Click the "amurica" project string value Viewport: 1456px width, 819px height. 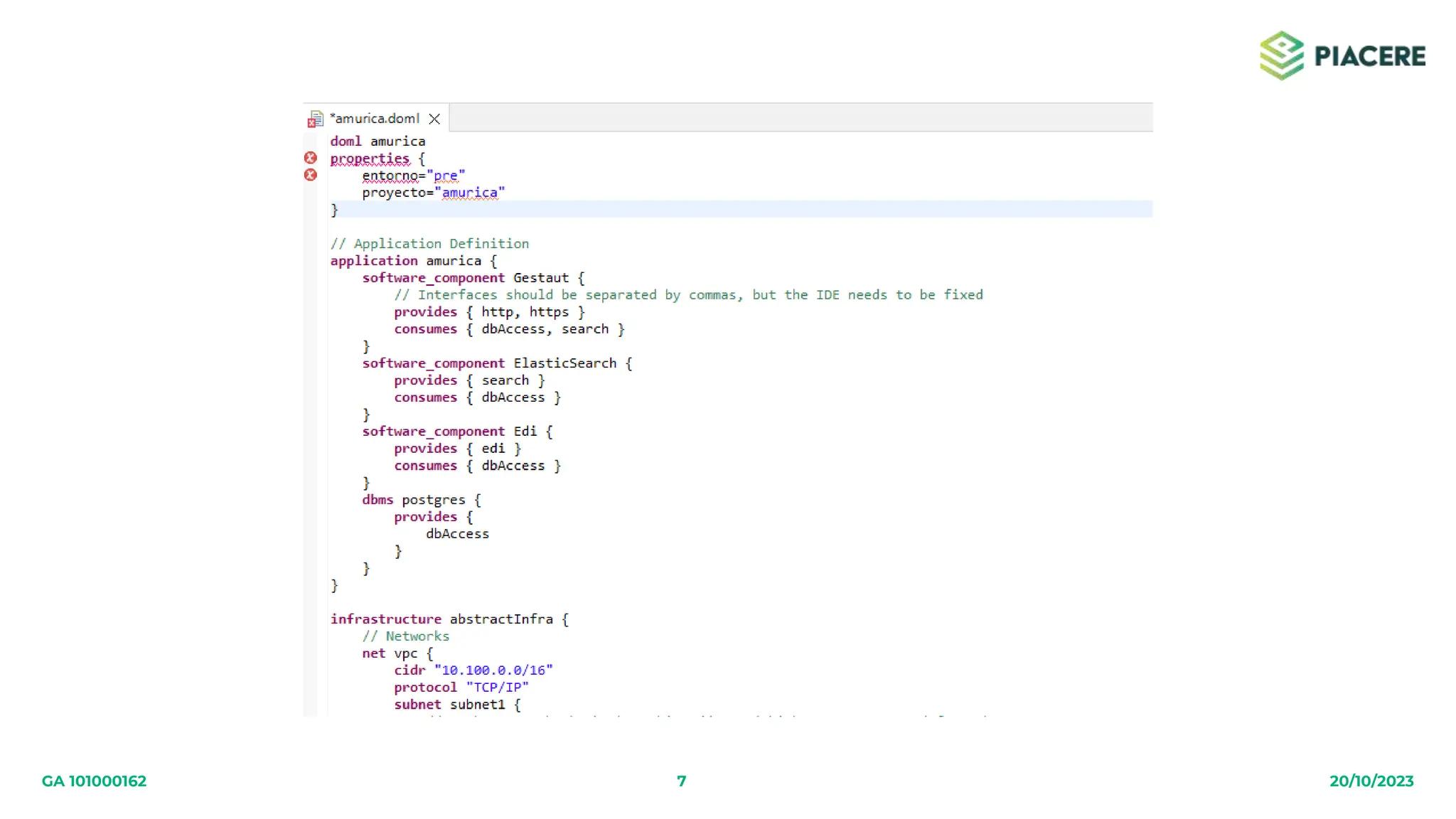coord(469,193)
